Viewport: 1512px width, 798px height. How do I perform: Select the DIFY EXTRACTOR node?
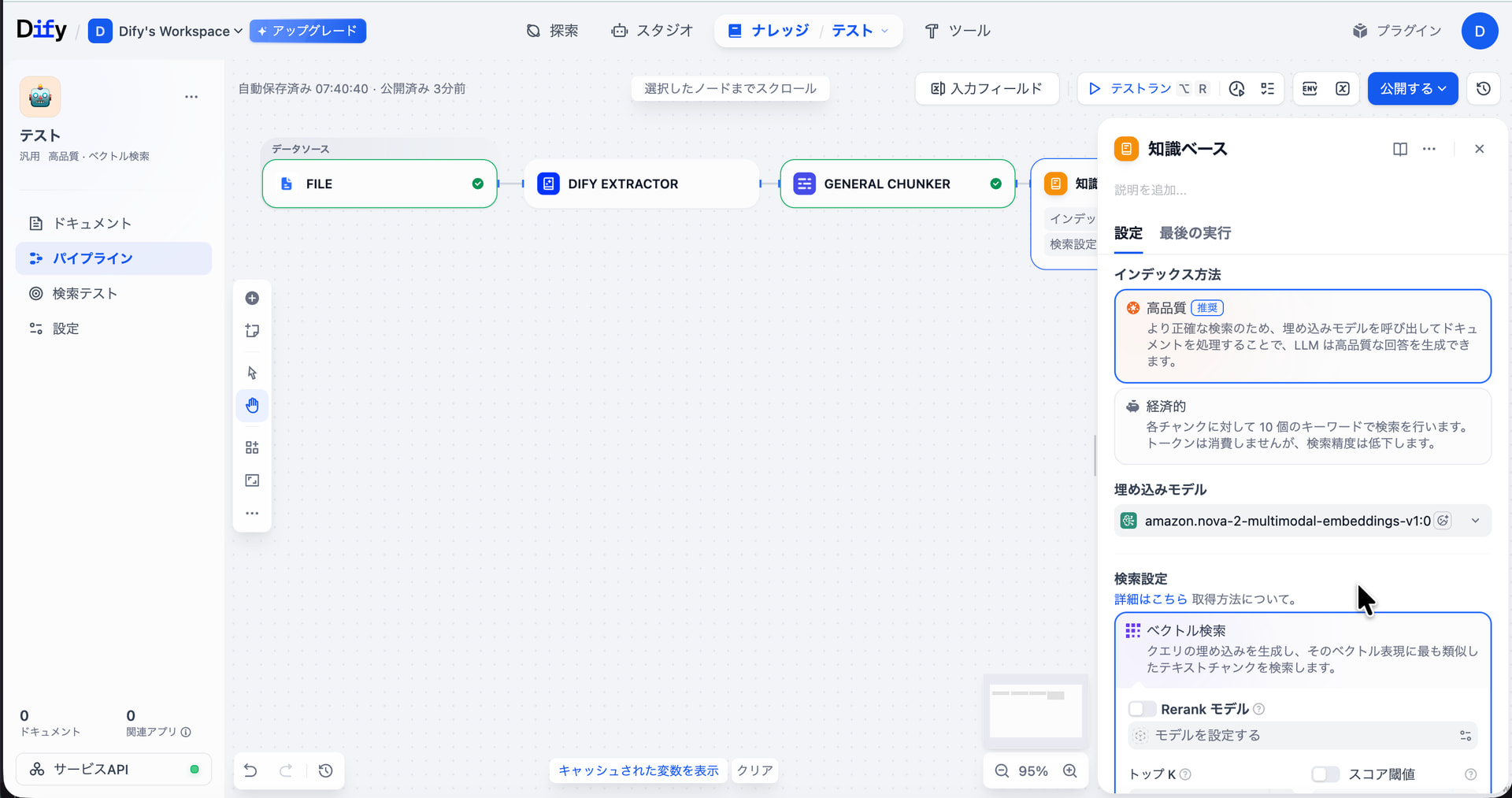[x=641, y=184]
